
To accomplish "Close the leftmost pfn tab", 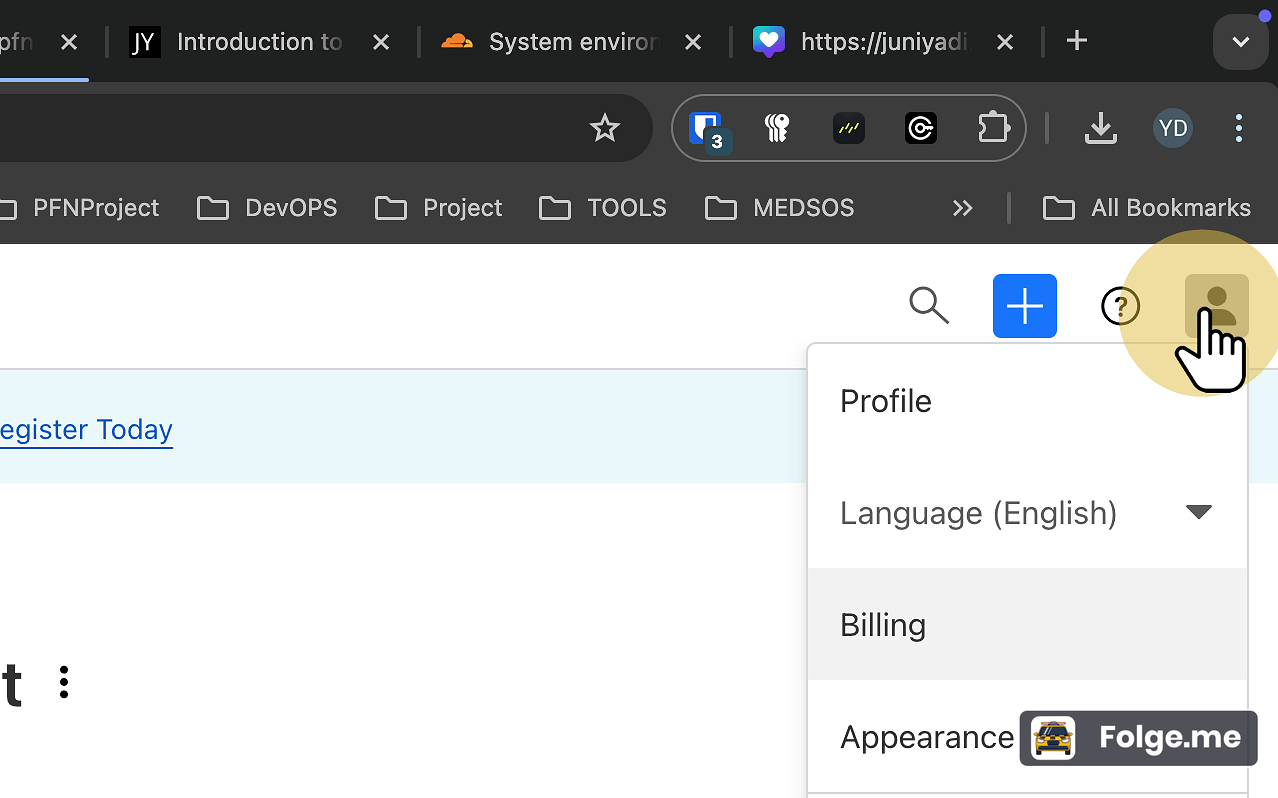I will 69,42.
